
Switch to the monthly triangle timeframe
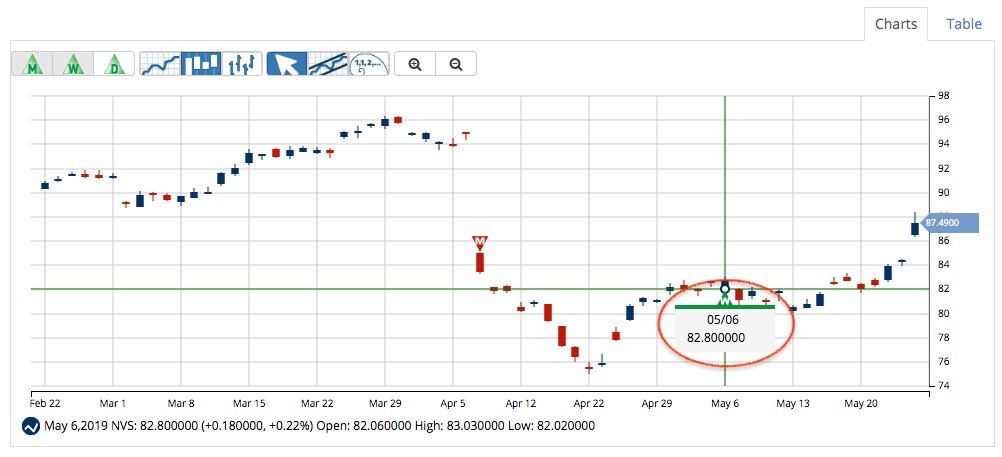pos(33,64)
